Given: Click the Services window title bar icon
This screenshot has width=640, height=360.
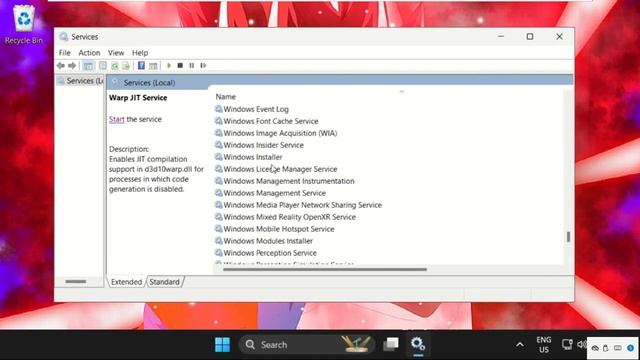Looking at the screenshot, I should coord(63,37).
